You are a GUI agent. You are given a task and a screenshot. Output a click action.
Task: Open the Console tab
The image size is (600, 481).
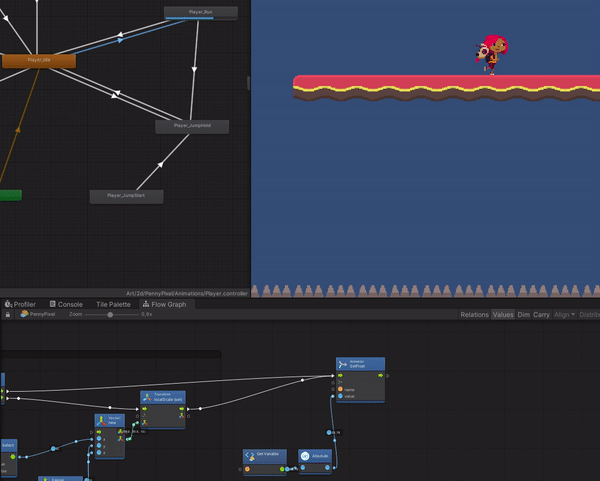point(70,304)
